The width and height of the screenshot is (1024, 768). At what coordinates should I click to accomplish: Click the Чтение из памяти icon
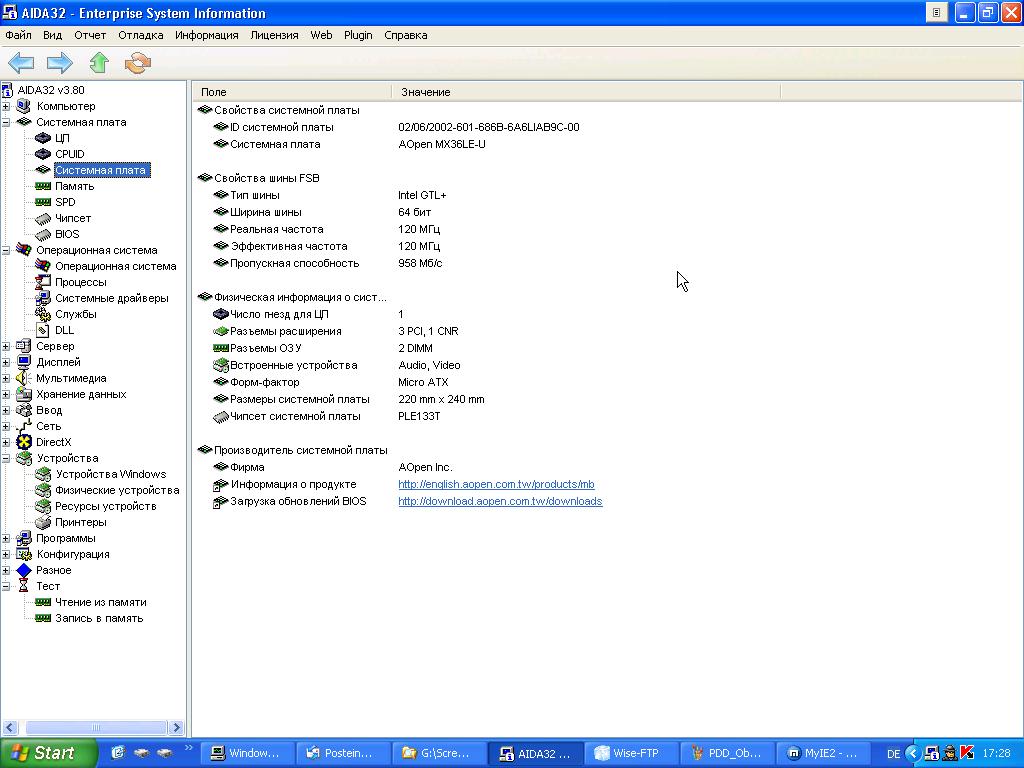point(43,602)
